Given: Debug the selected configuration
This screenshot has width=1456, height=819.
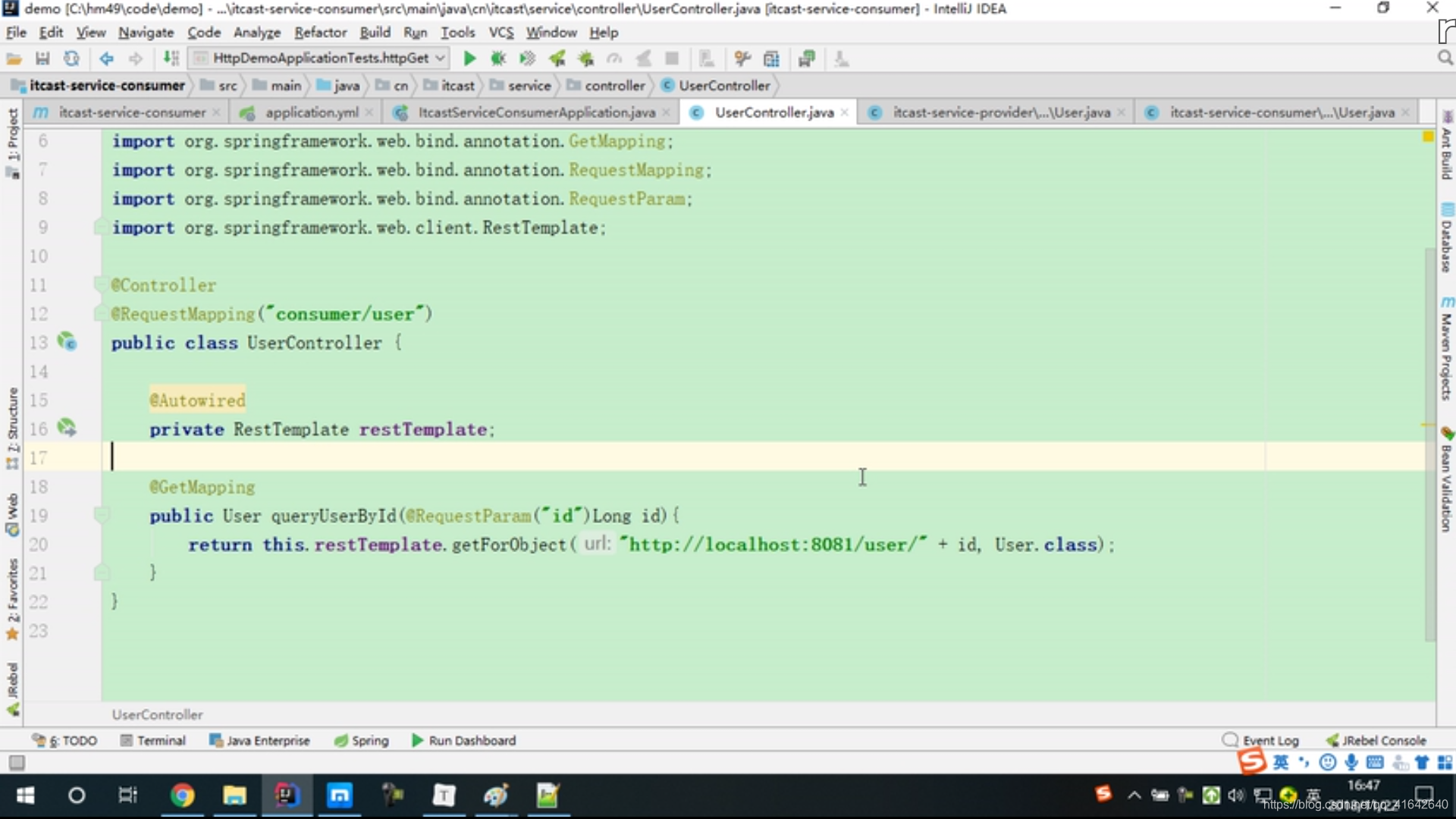Looking at the screenshot, I should tap(498, 58).
